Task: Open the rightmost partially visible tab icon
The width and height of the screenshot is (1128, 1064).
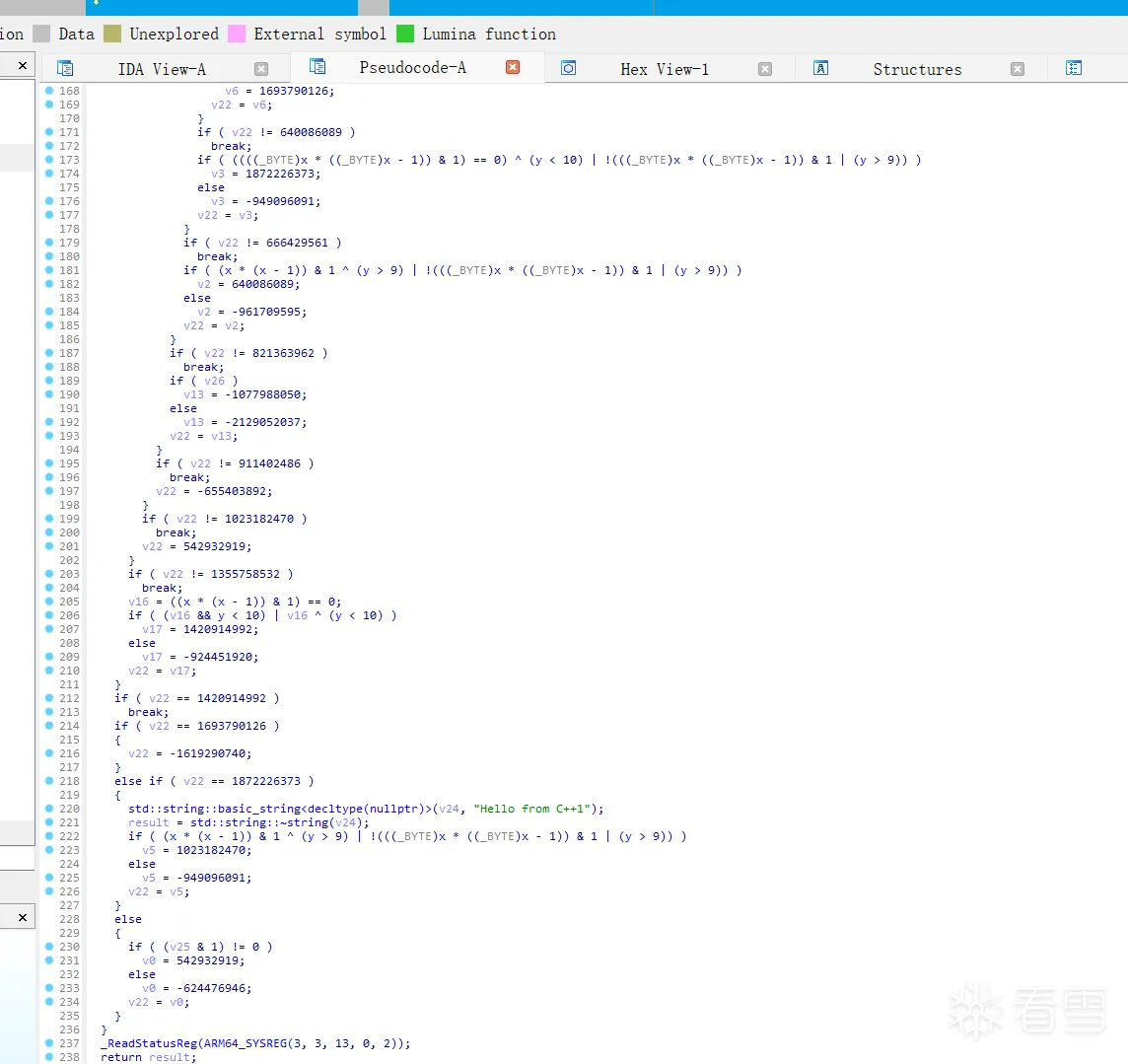Action: point(1074,68)
